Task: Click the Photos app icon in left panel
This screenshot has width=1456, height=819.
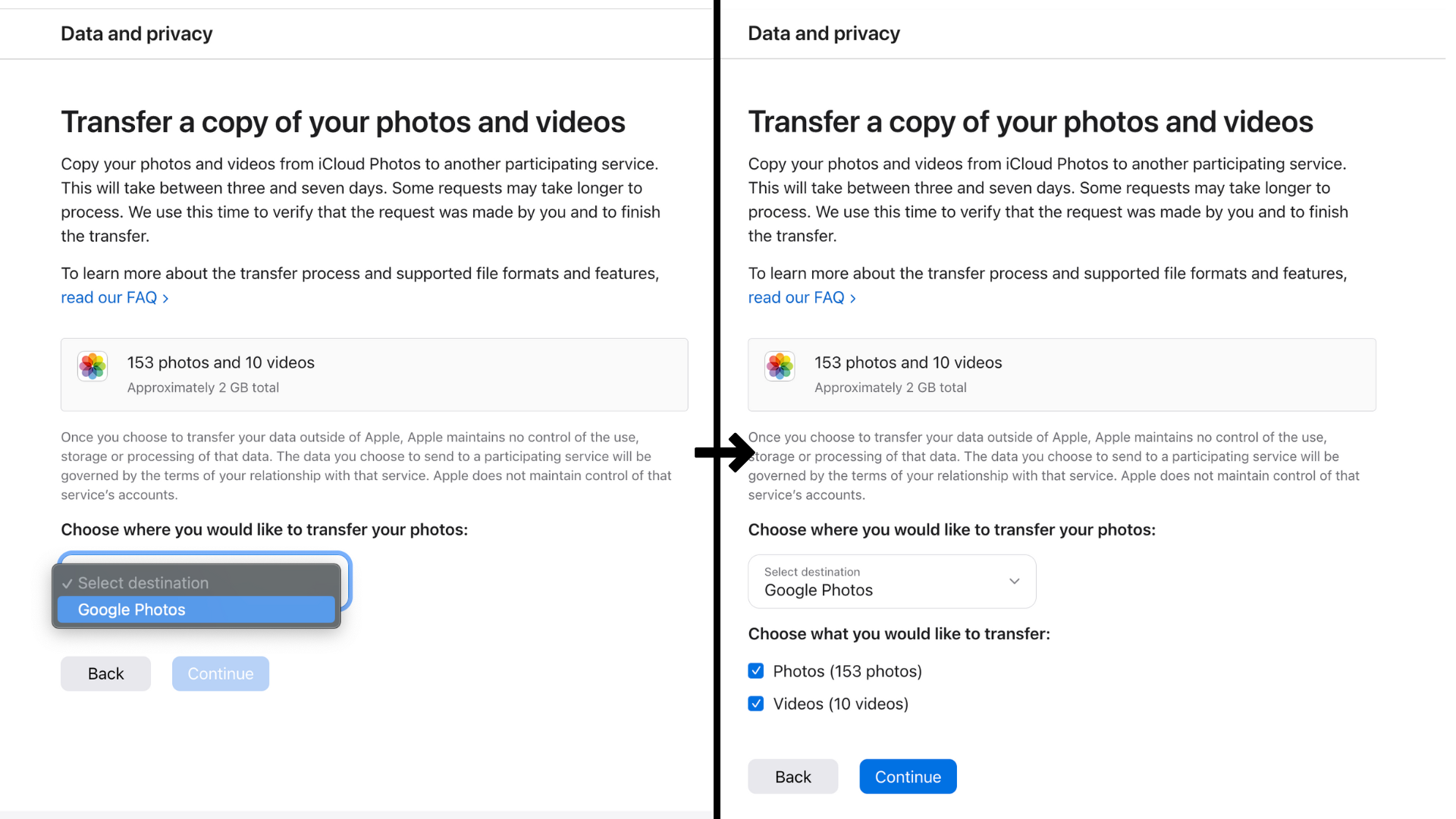Action: pyautogui.click(x=93, y=366)
